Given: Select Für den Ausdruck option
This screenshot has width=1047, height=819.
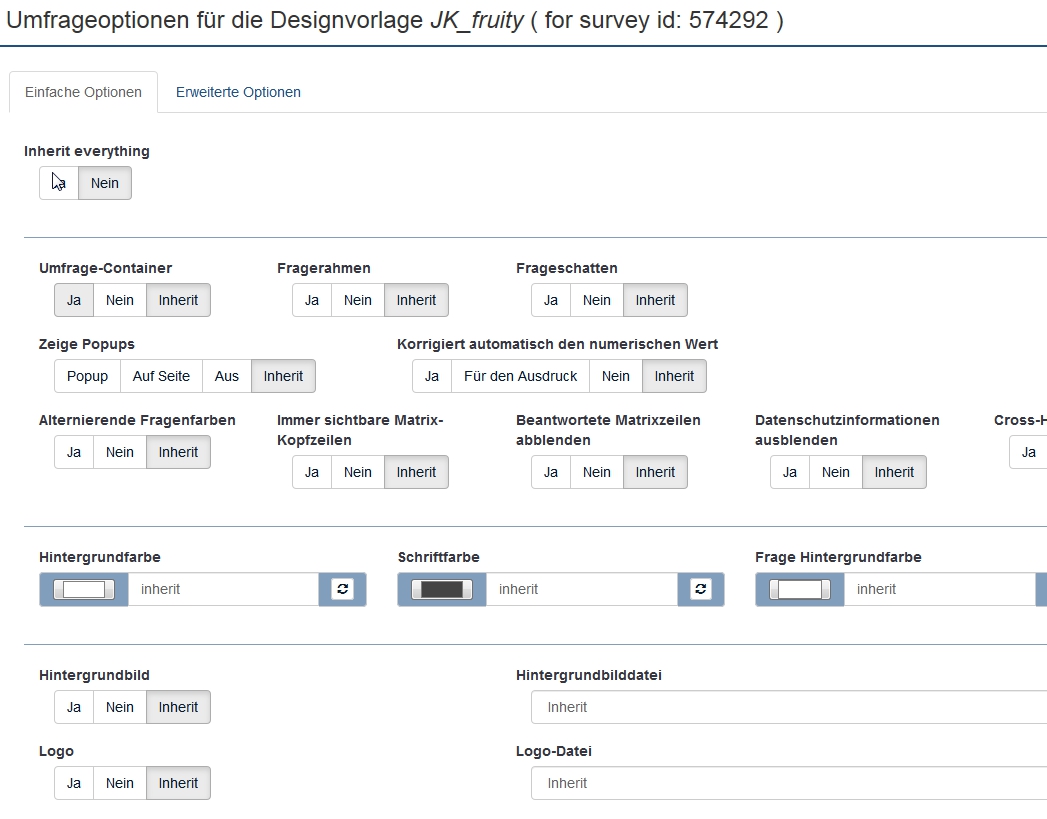Looking at the screenshot, I should [520, 376].
